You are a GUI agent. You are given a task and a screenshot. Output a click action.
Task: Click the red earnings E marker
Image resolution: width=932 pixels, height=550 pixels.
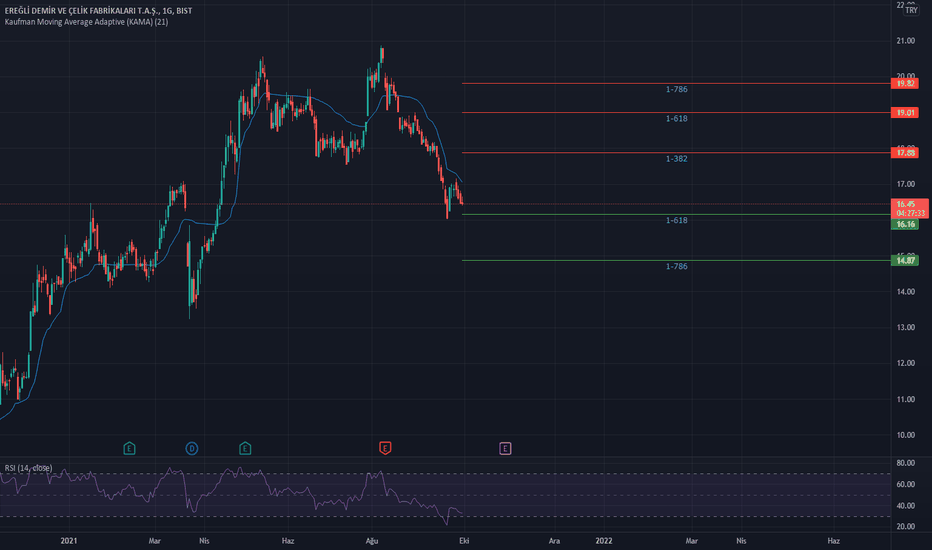(385, 448)
